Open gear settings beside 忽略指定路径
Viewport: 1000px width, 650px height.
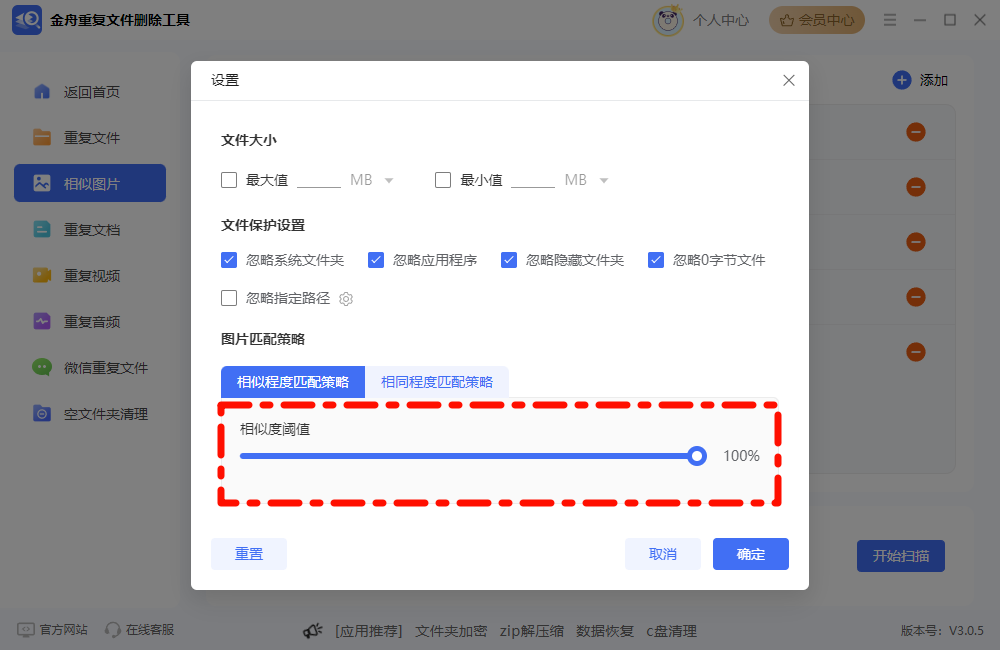coord(346,299)
